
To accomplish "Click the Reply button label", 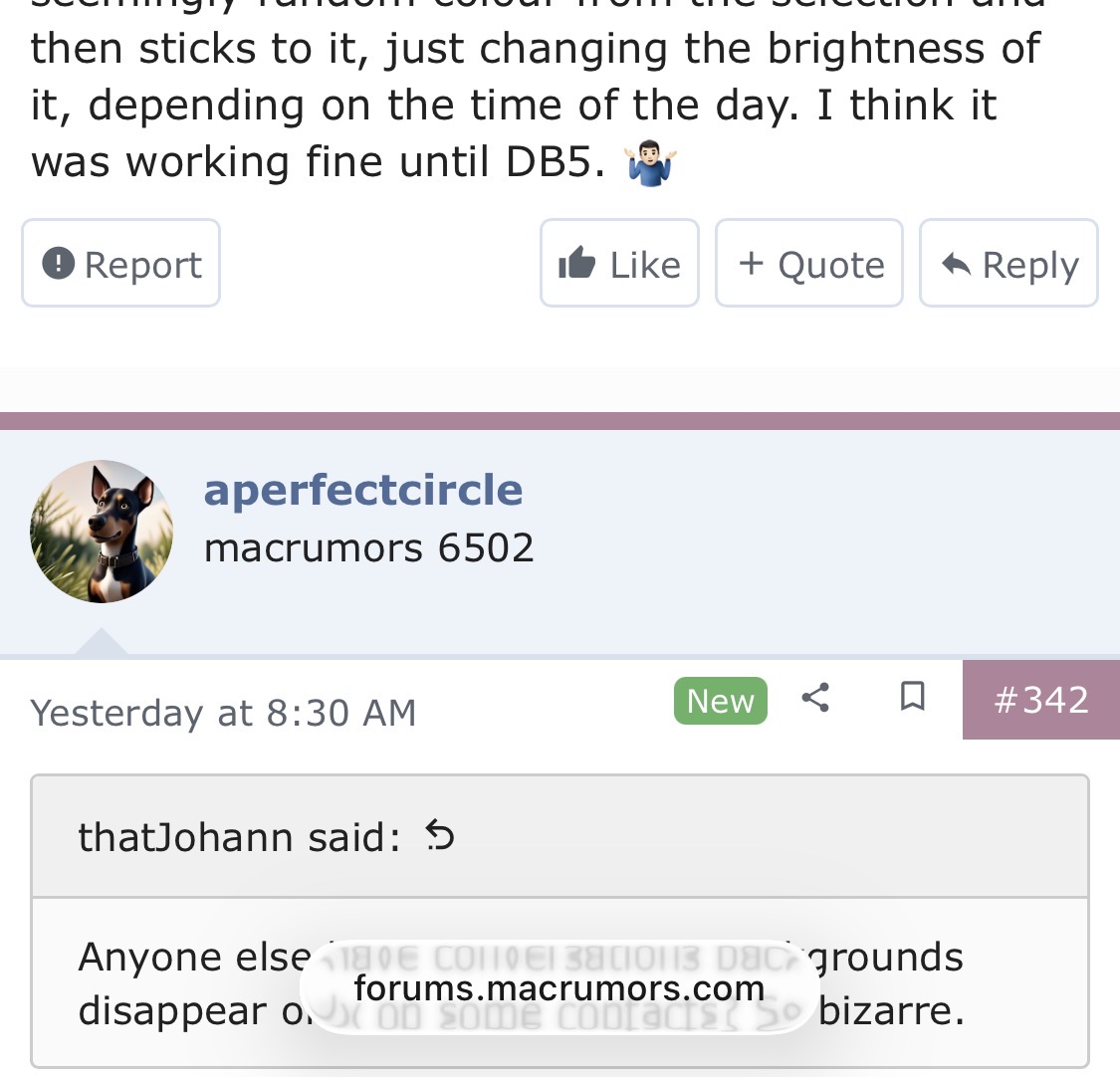I will [x=1029, y=265].
